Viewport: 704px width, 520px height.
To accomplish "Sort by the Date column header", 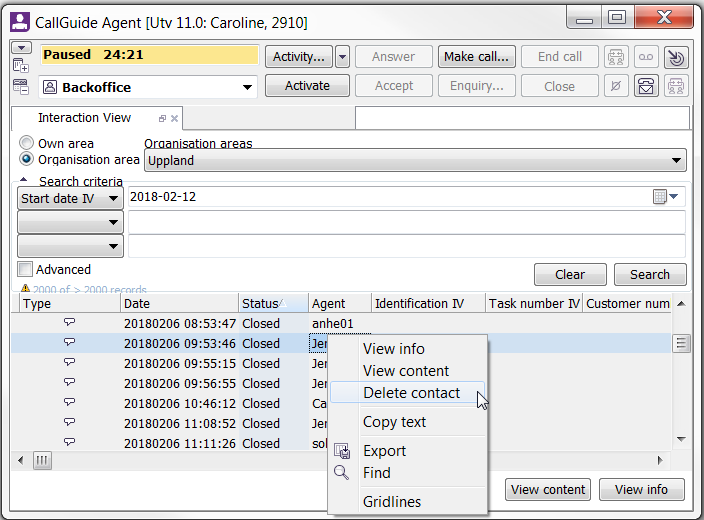I will 179,304.
